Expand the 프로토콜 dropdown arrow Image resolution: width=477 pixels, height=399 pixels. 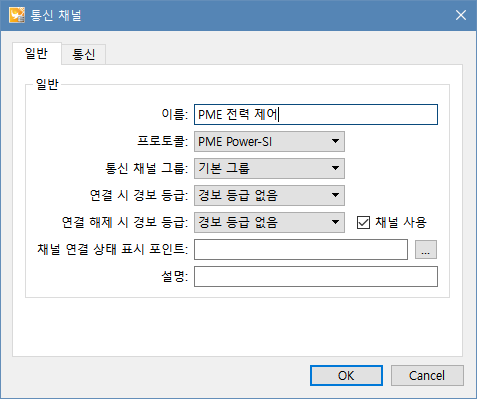click(335, 141)
